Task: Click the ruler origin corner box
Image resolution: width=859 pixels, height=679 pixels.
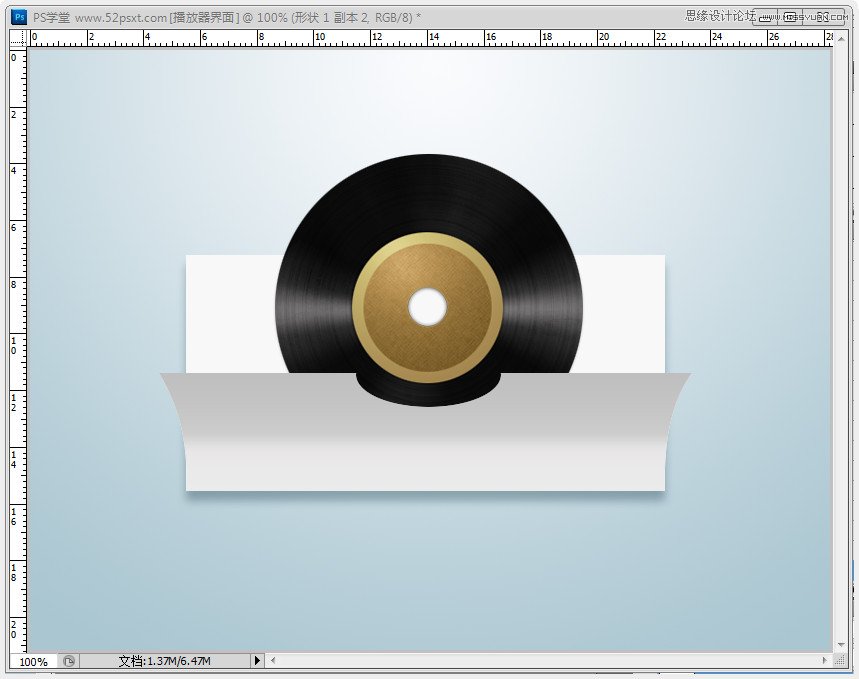Action: (x=18, y=38)
